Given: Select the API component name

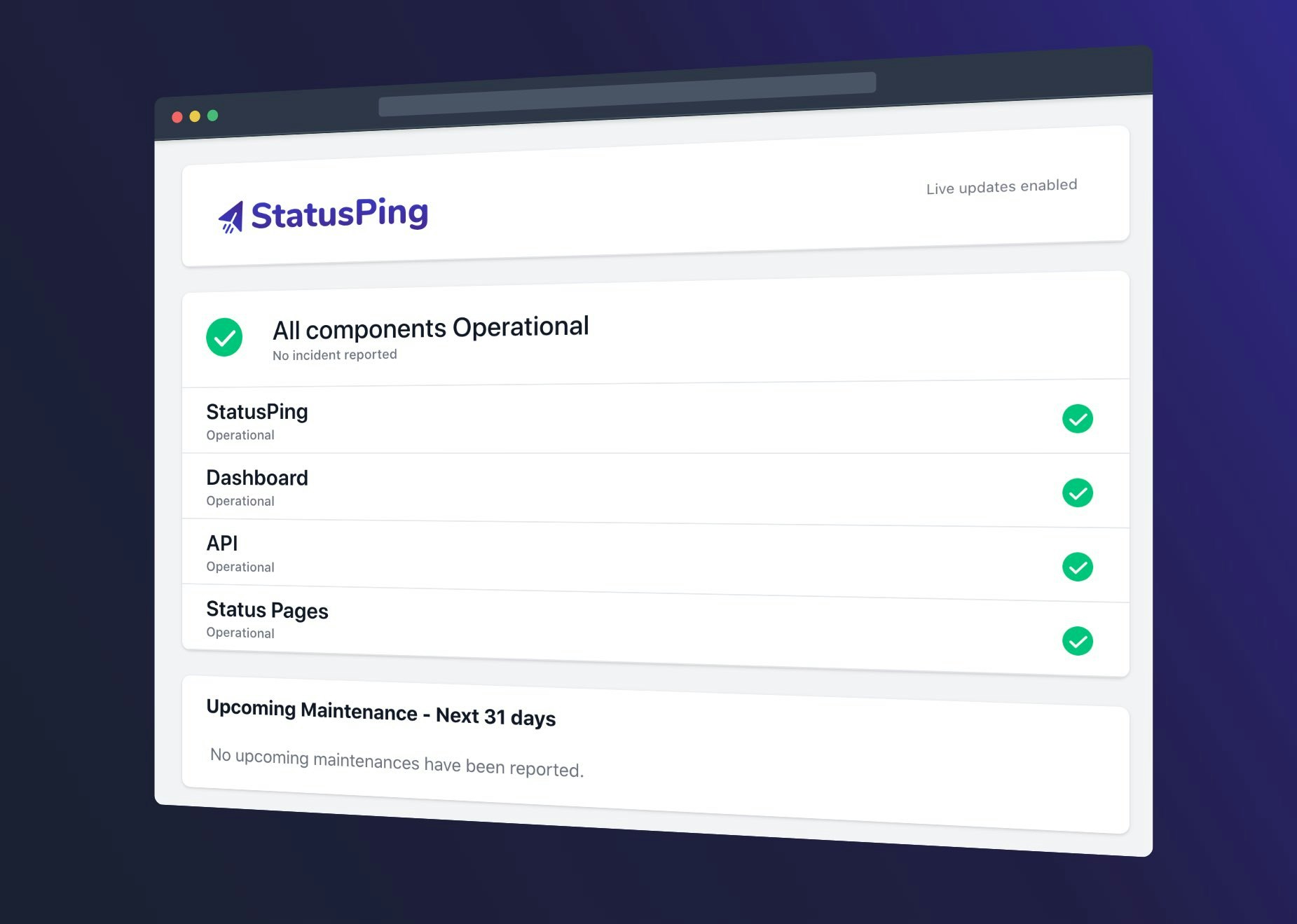Looking at the screenshot, I should point(222,544).
